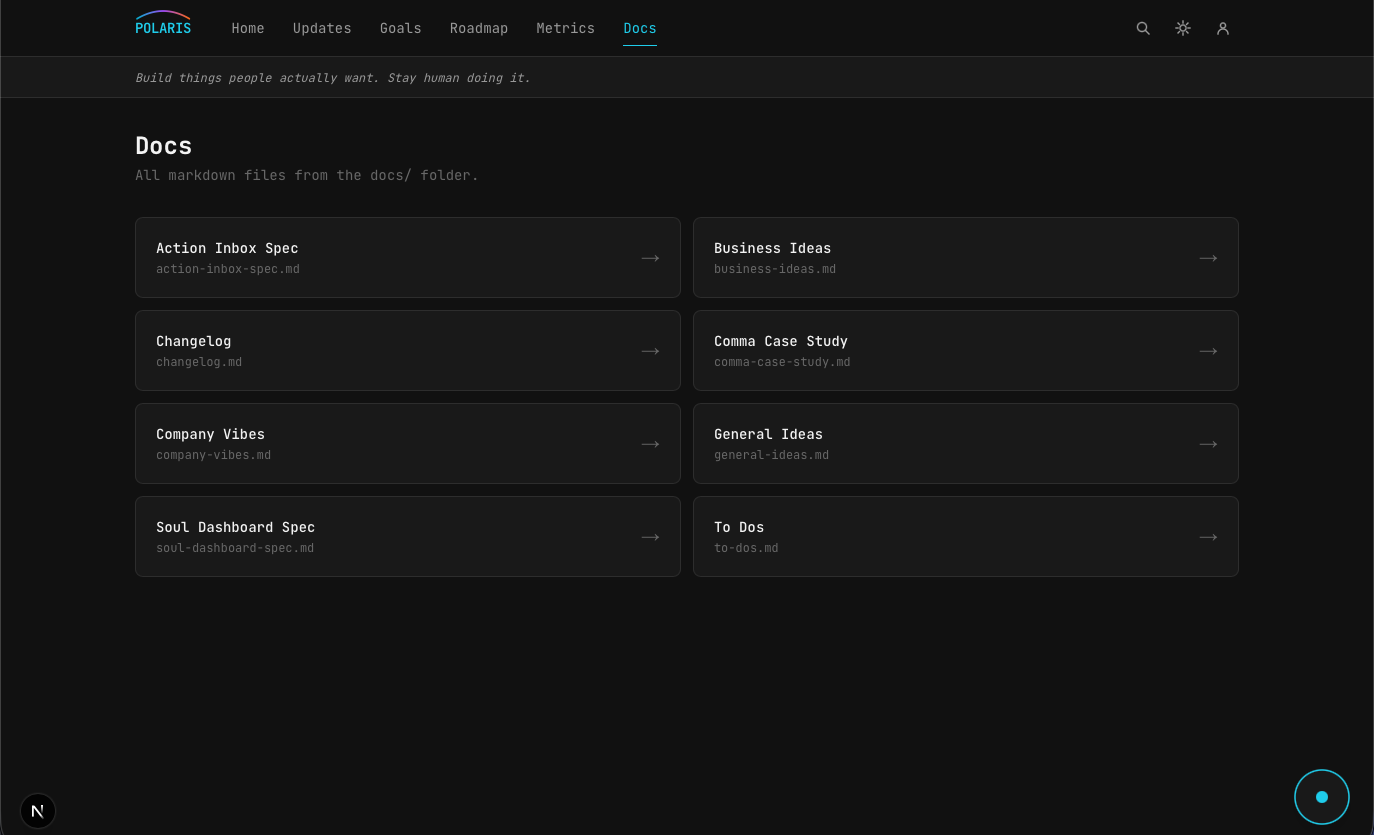This screenshot has width=1374, height=835.
Task: Navigate to Goals
Action: tap(400, 28)
